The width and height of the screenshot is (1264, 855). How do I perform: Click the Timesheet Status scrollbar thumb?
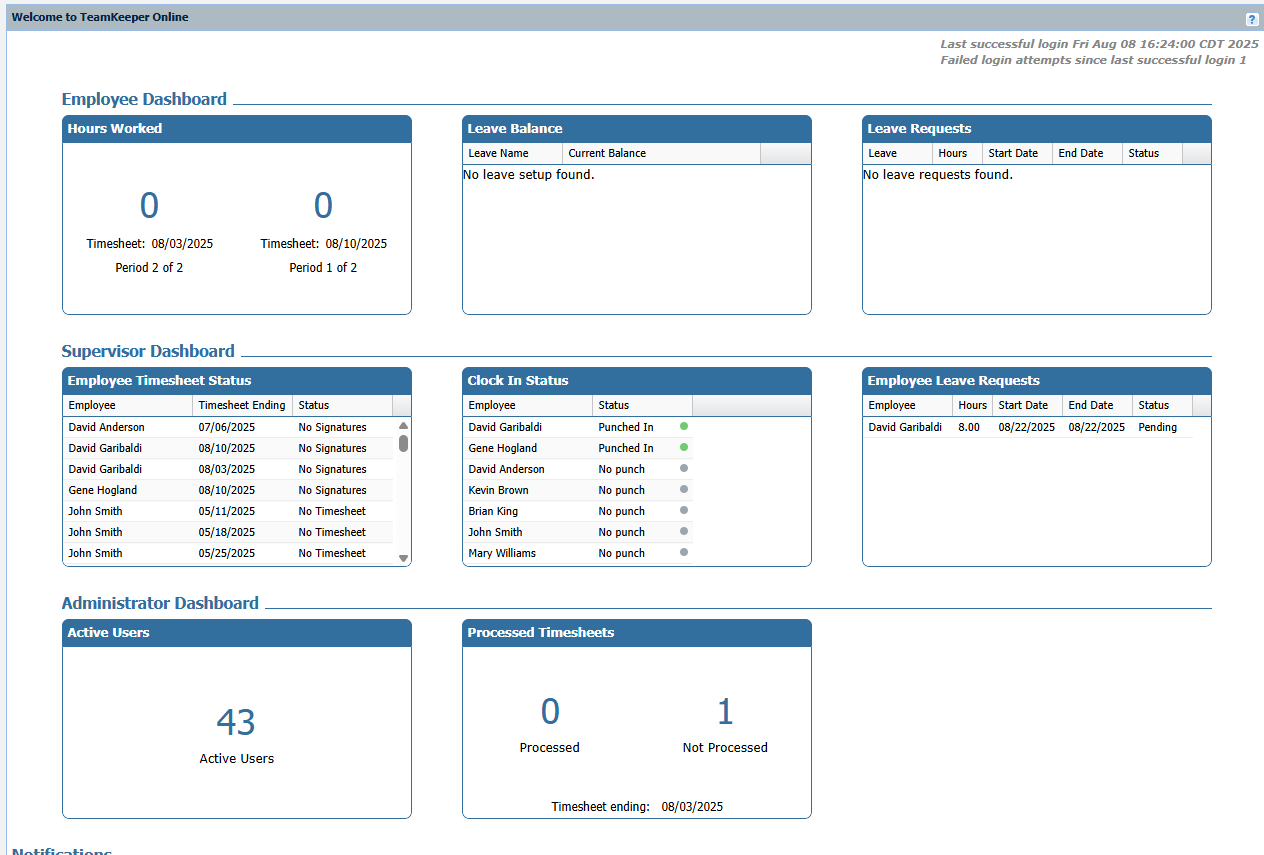coord(403,443)
